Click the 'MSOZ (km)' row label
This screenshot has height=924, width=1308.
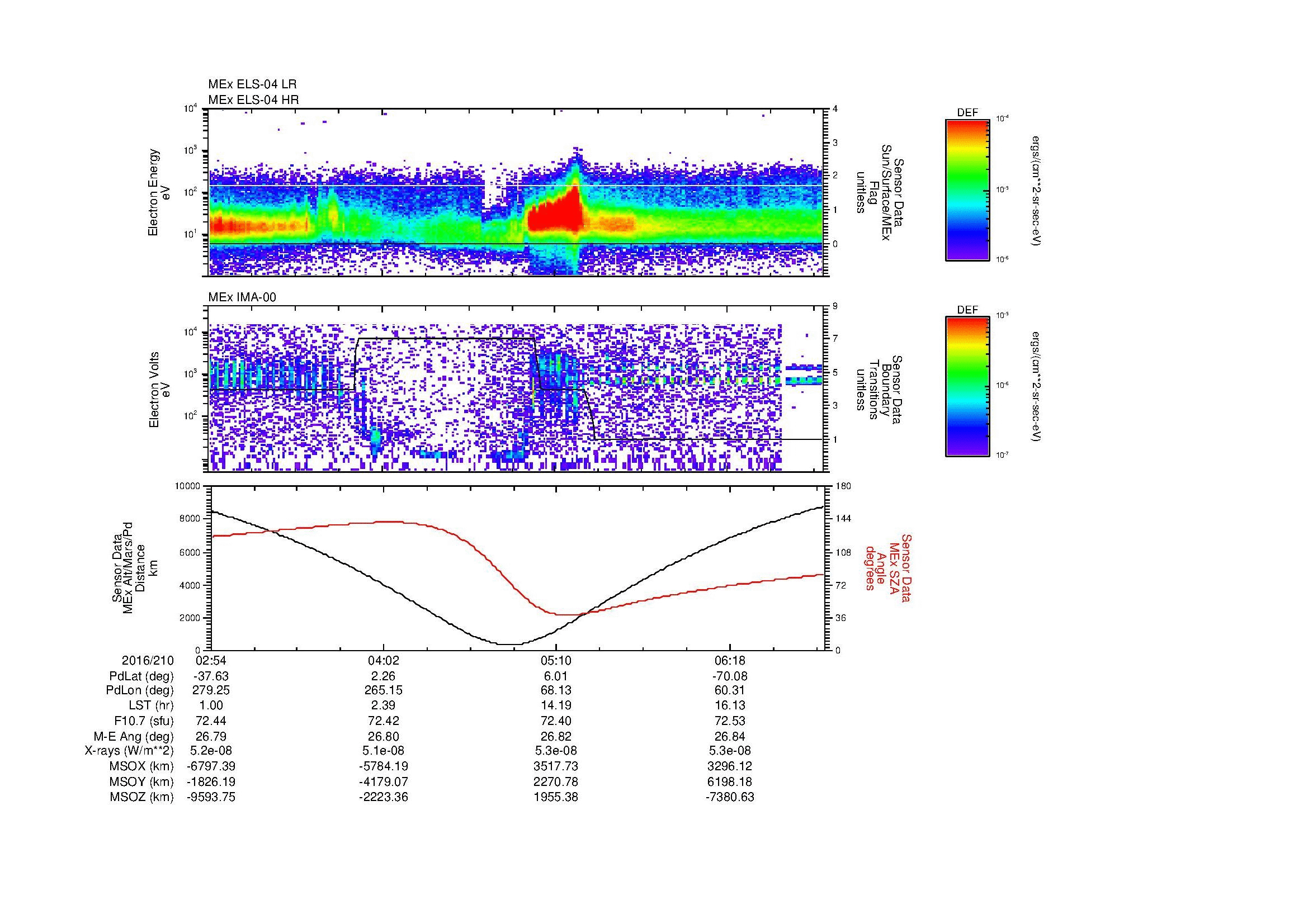coord(142,797)
